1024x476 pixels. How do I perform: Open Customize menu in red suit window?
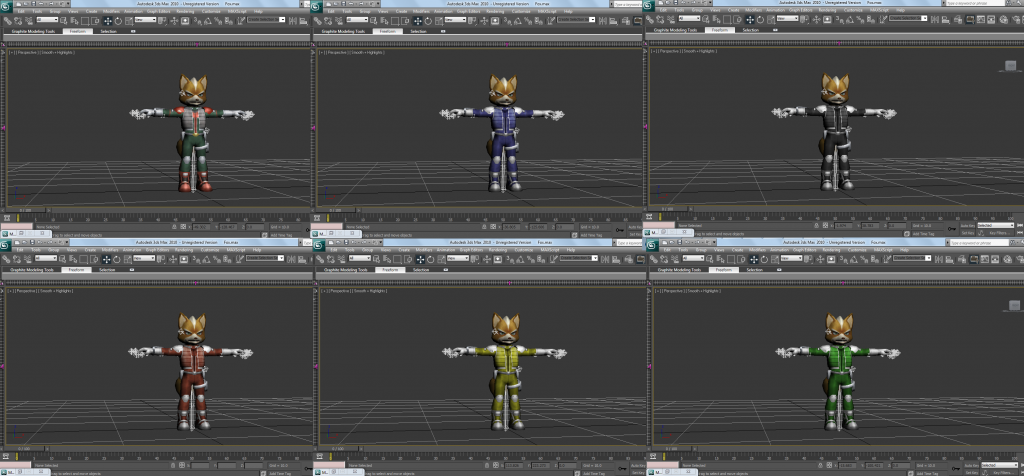pos(210,250)
